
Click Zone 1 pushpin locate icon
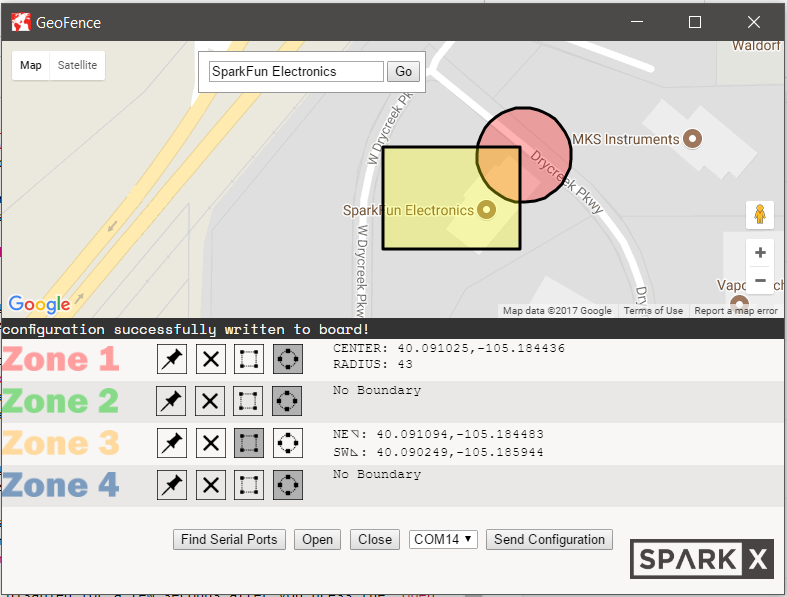coord(172,359)
